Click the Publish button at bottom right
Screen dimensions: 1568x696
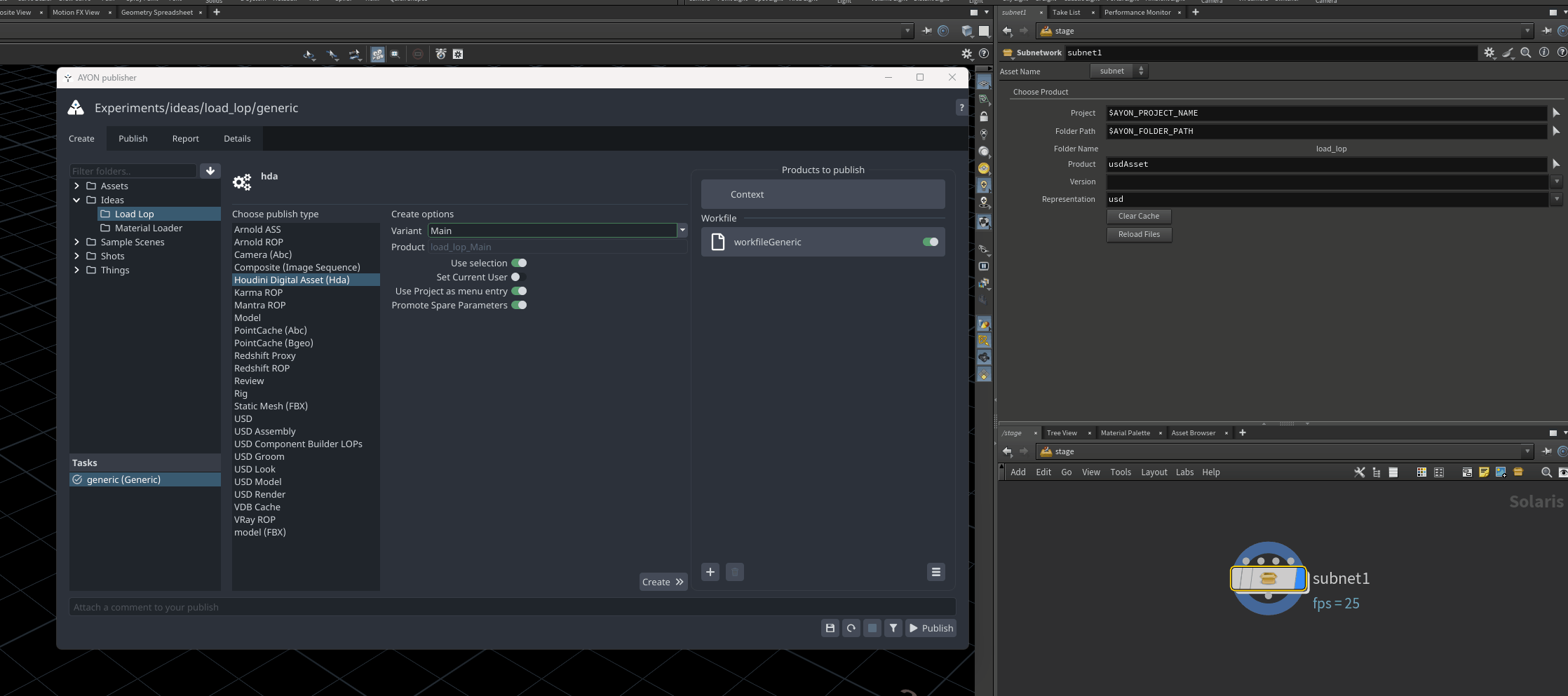pos(931,628)
